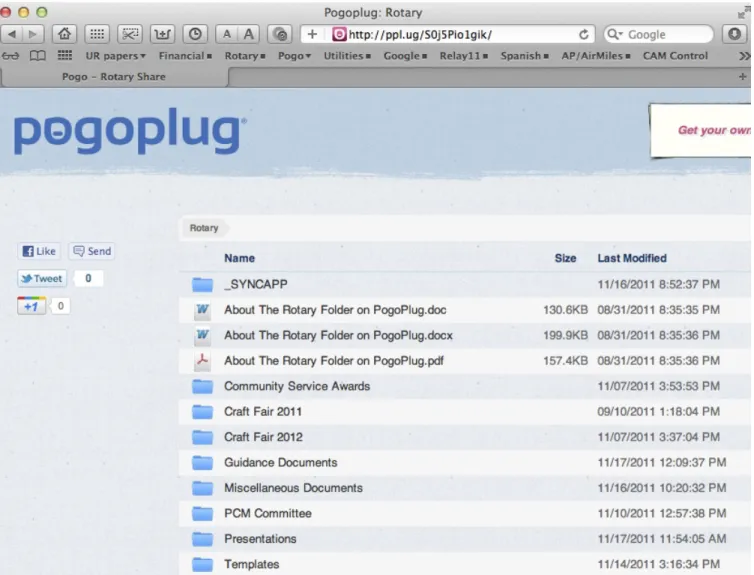Expand the Utilities bookmarks folder
Screen dimensions: 754x575
point(347,56)
